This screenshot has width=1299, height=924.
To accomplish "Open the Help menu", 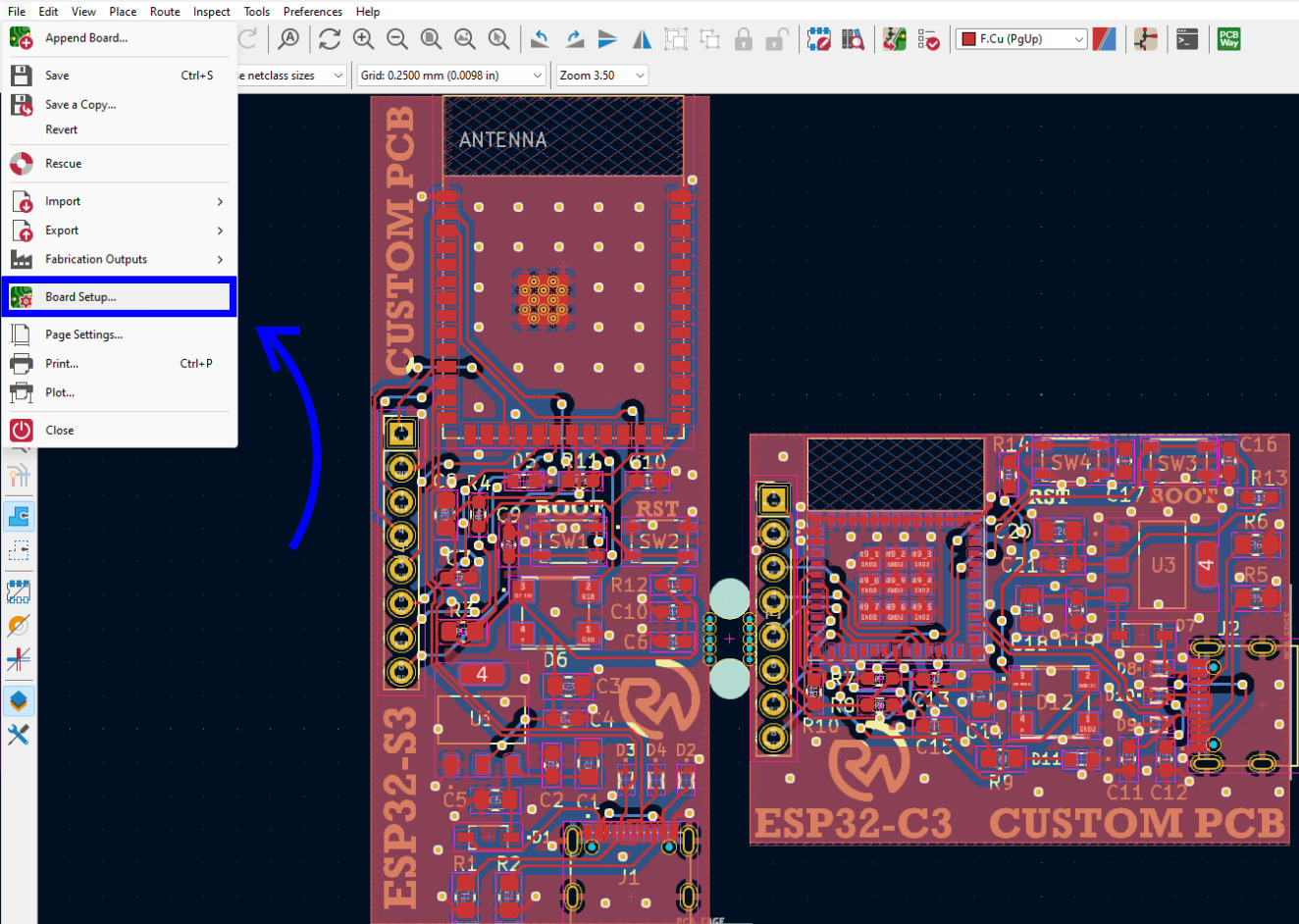I will pos(368,12).
